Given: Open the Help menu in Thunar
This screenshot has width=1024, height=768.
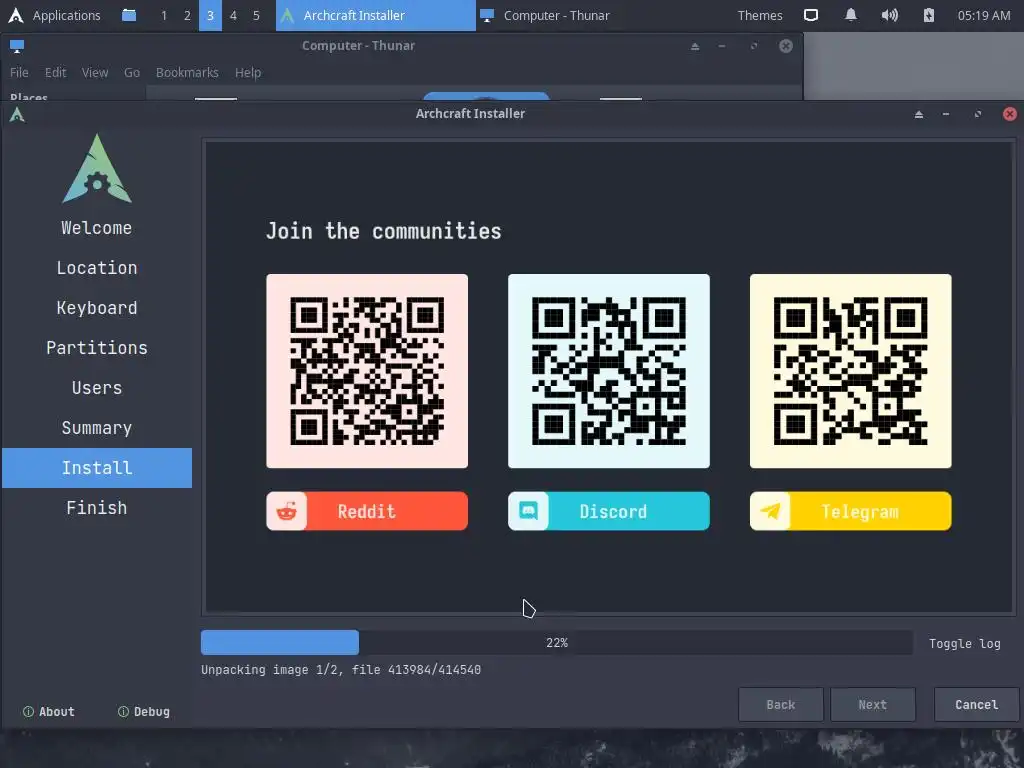Looking at the screenshot, I should [248, 72].
